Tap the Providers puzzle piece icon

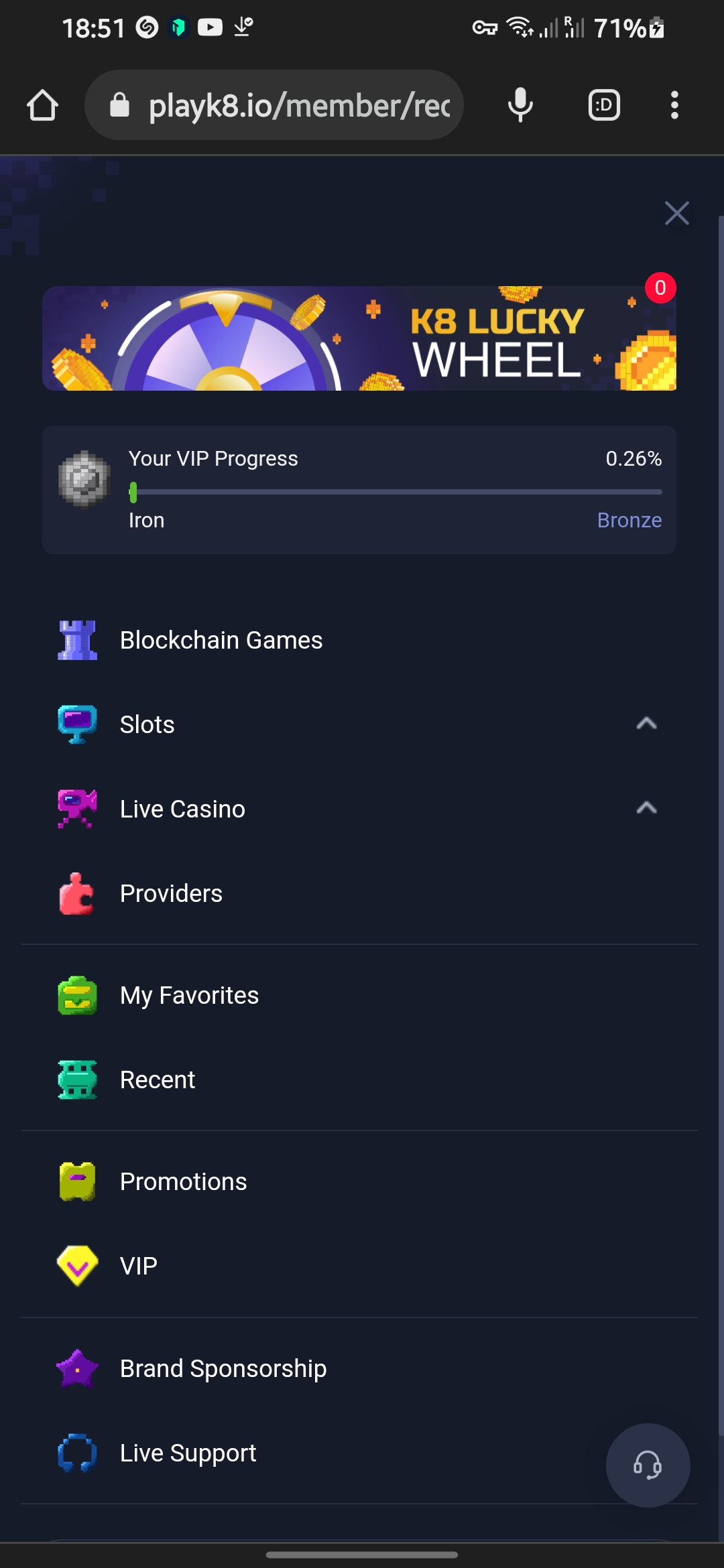[x=77, y=894]
